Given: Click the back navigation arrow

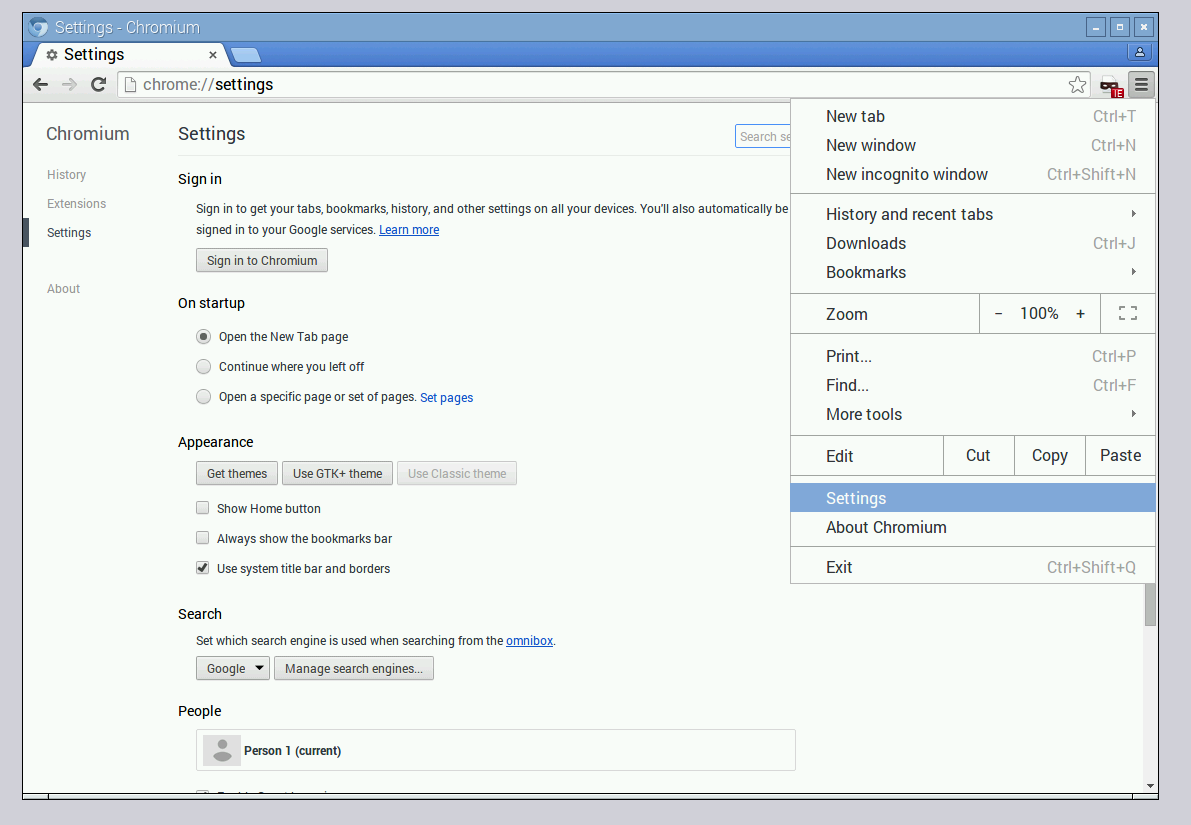Looking at the screenshot, I should coord(40,85).
